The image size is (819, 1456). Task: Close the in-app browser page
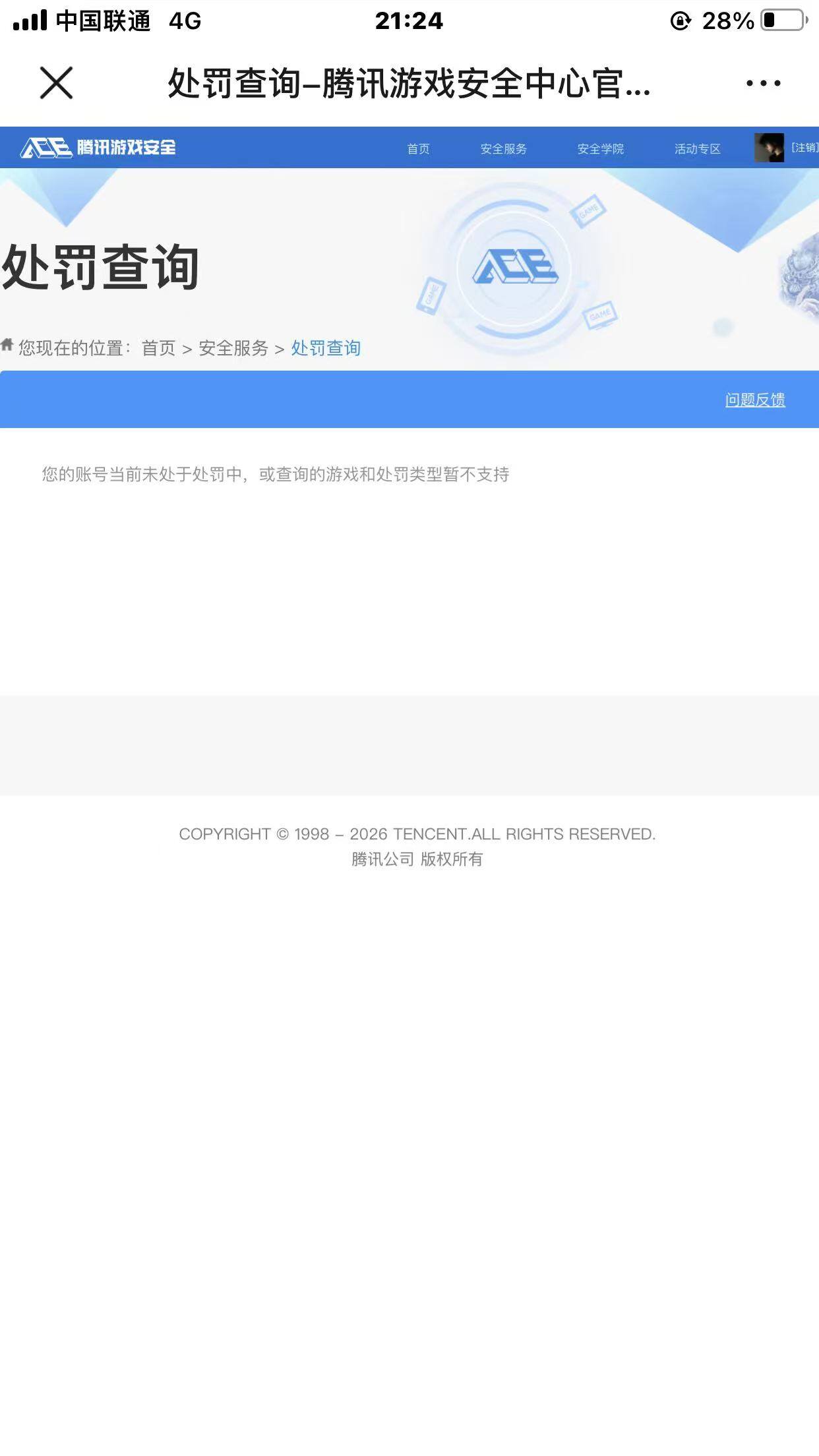pos(56,83)
